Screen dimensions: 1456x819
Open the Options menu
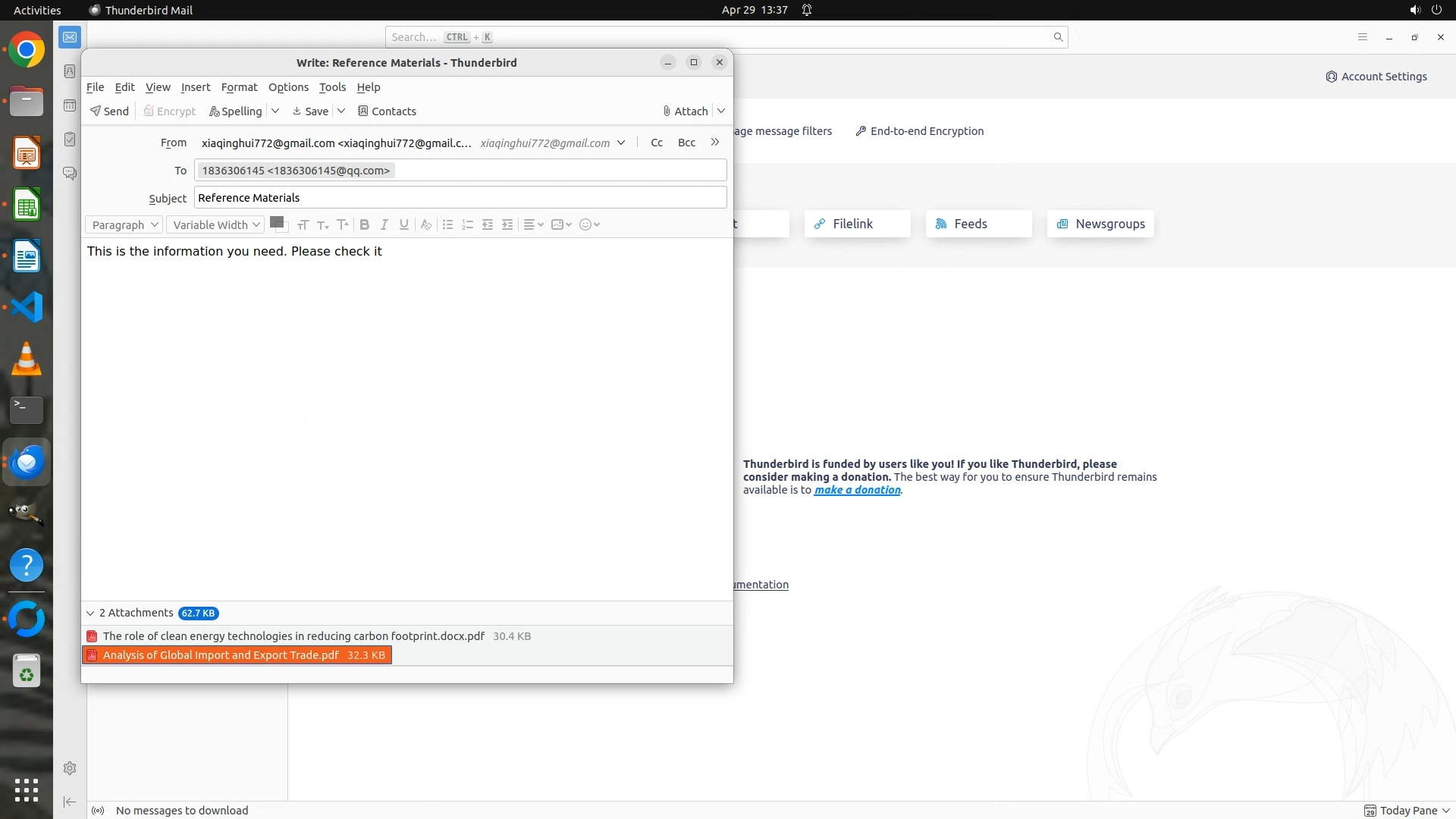pos(288,87)
